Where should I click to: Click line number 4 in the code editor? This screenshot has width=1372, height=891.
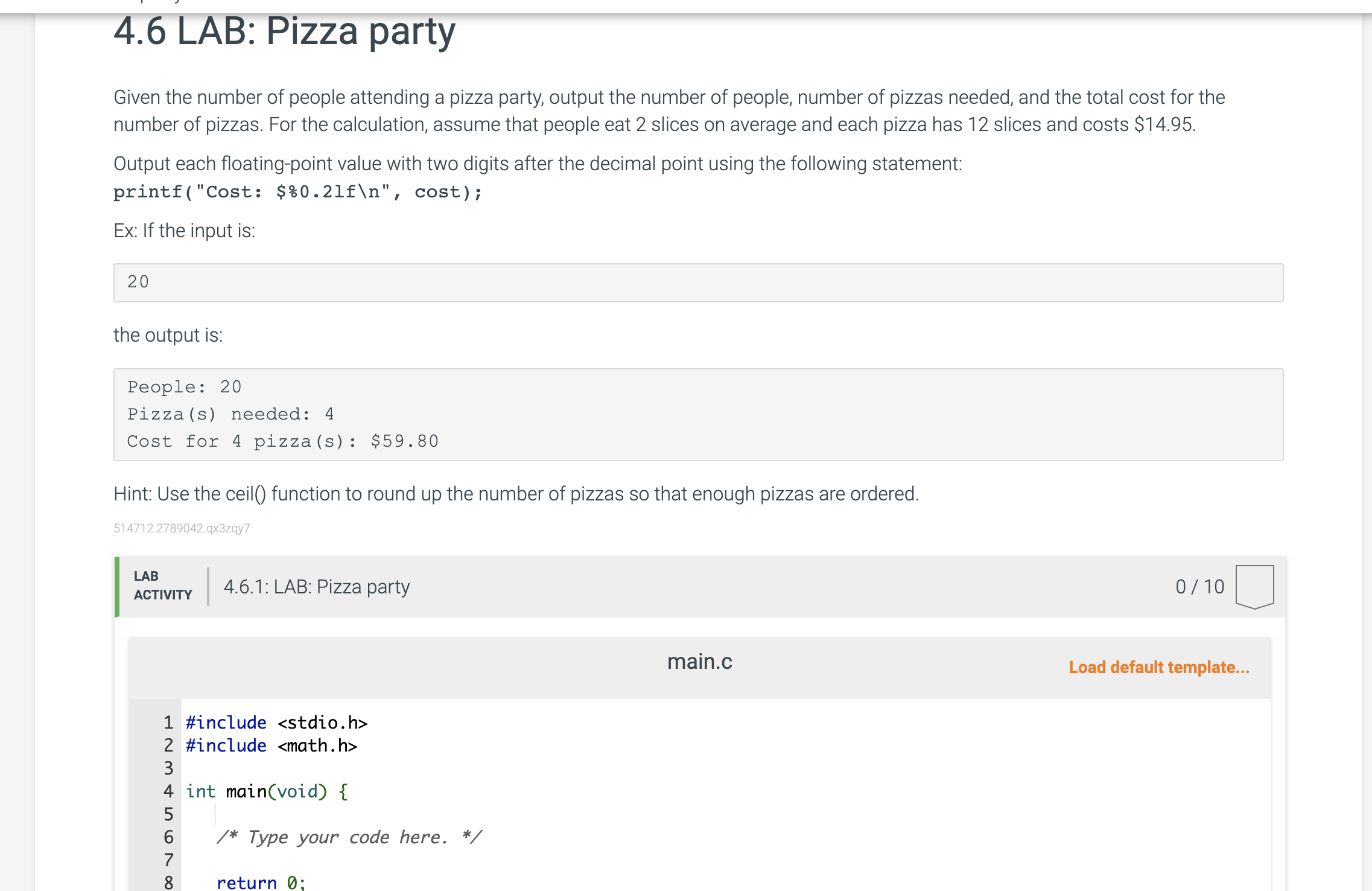pos(168,791)
